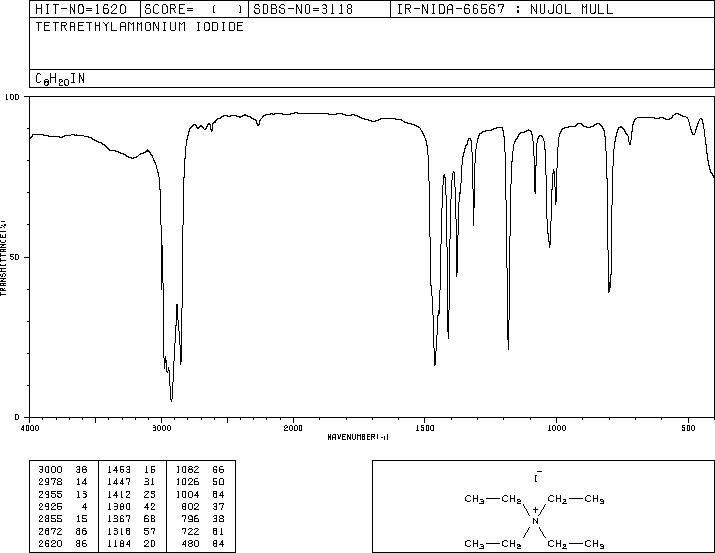The height and width of the screenshot is (553, 715).
Task: Select peak value 1447 in the peak table
Action: click(x=119, y=482)
